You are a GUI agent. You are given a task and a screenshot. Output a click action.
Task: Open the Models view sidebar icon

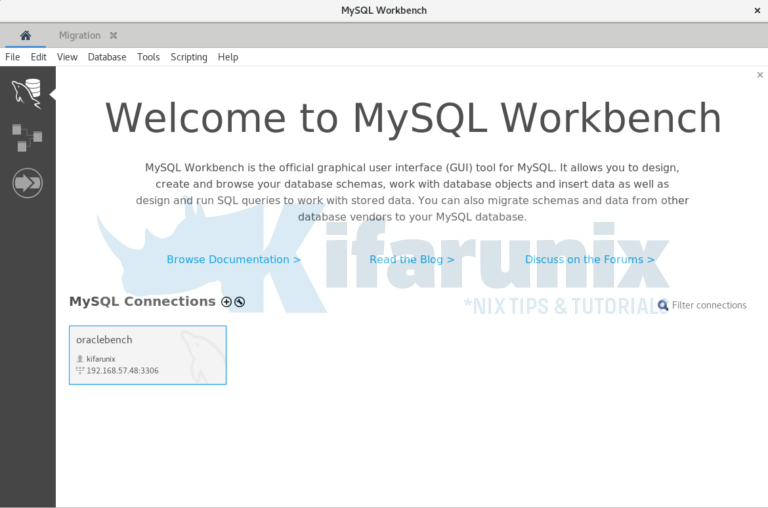coord(27,138)
